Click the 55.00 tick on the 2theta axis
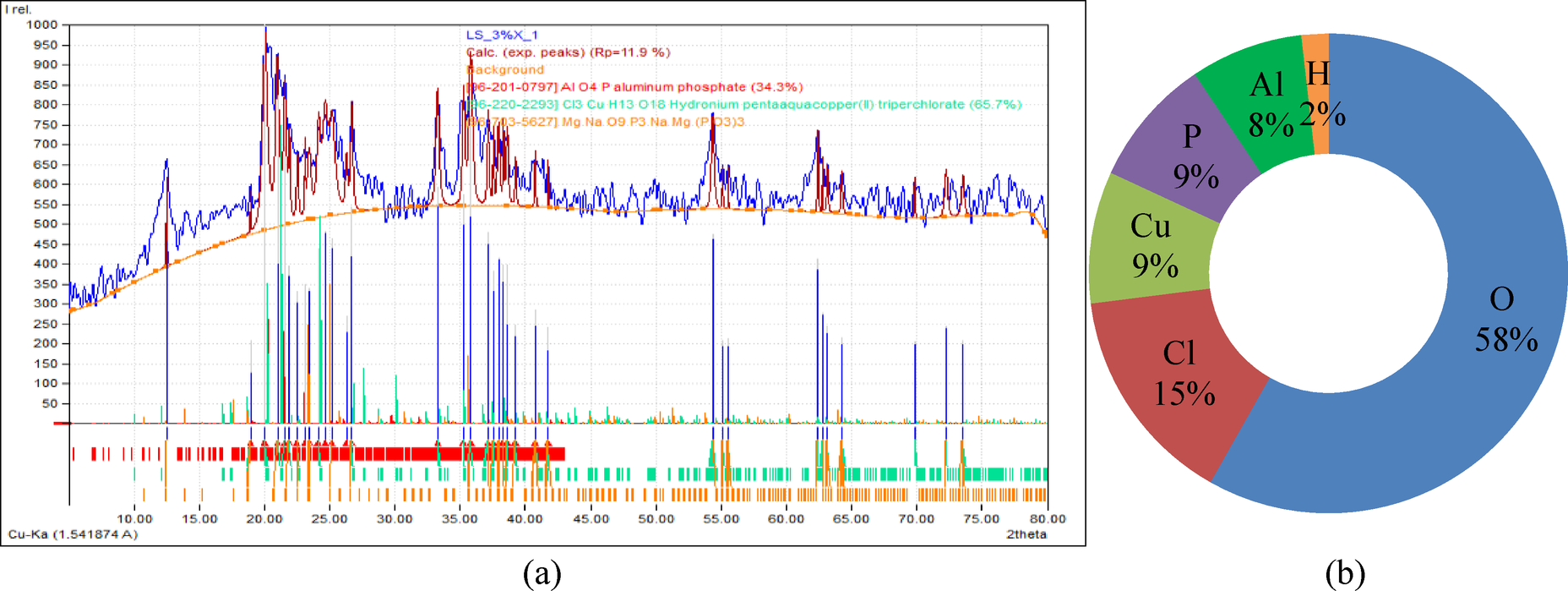Viewport: 1568px width, 591px height. coord(721,519)
